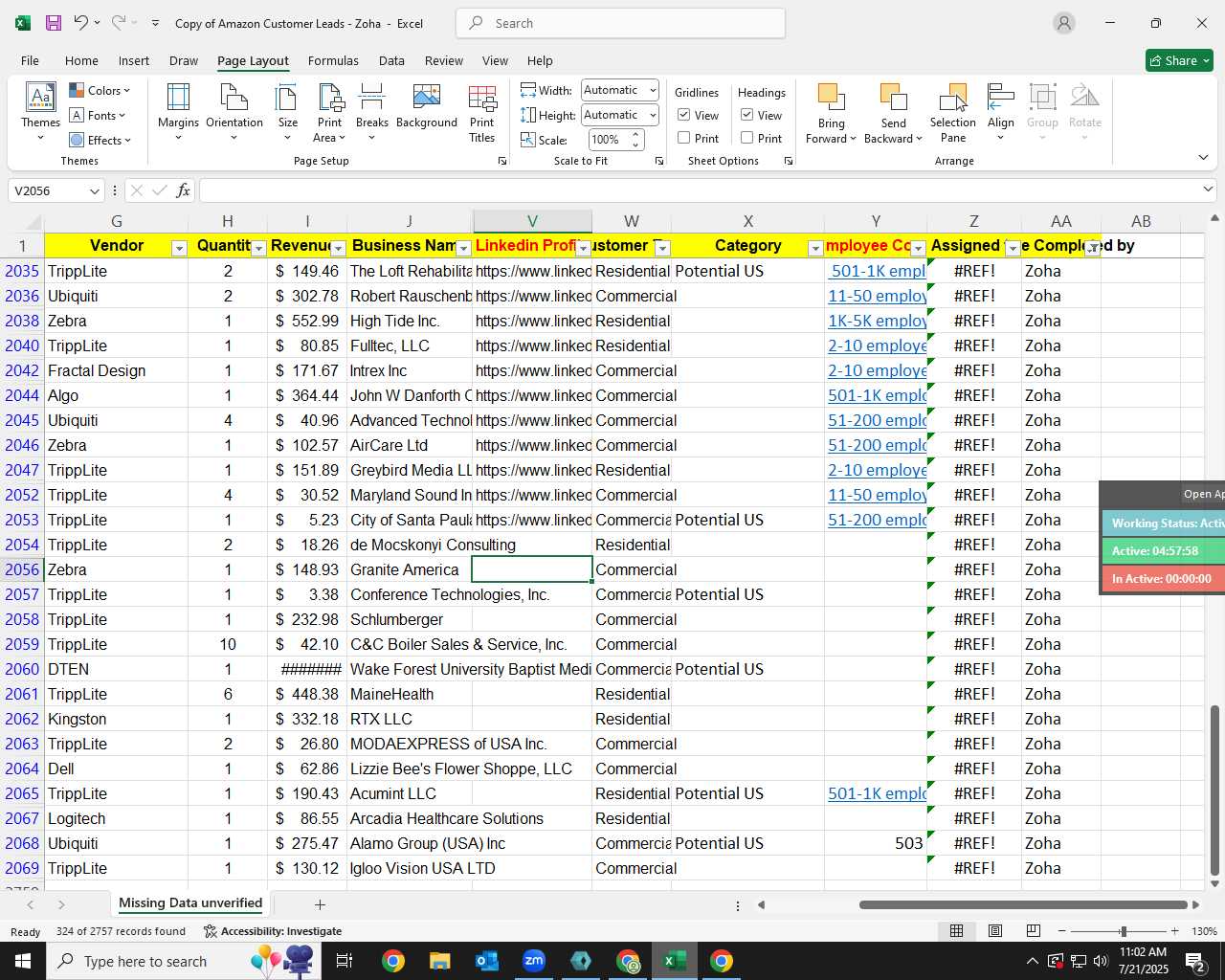Toggle Gridlines Print checkbox
The height and width of the screenshot is (980, 1225).
(x=684, y=138)
